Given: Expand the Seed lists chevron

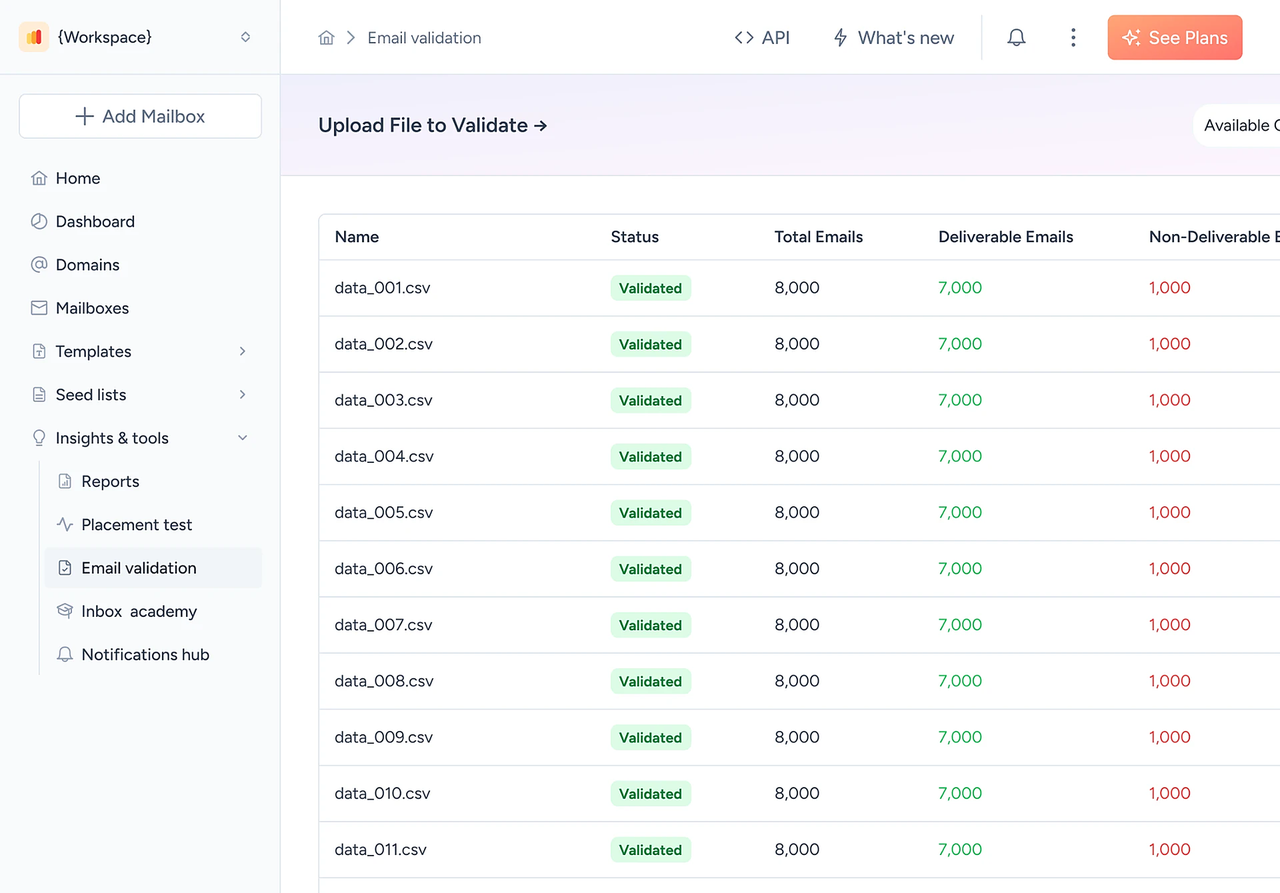Looking at the screenshot, I should tap(242, 395).
